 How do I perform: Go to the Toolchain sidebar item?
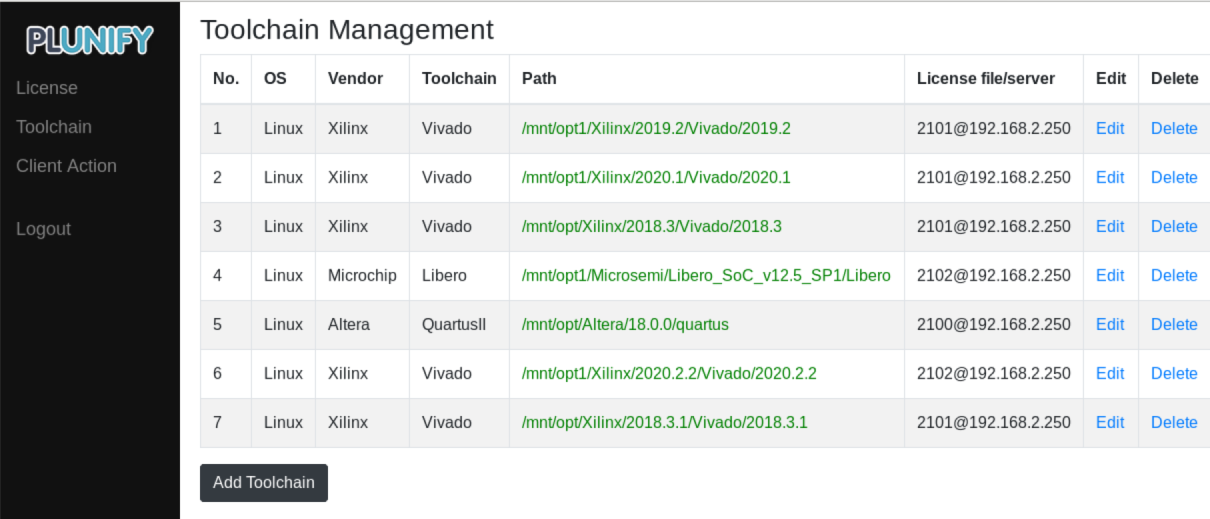[54, 127]
